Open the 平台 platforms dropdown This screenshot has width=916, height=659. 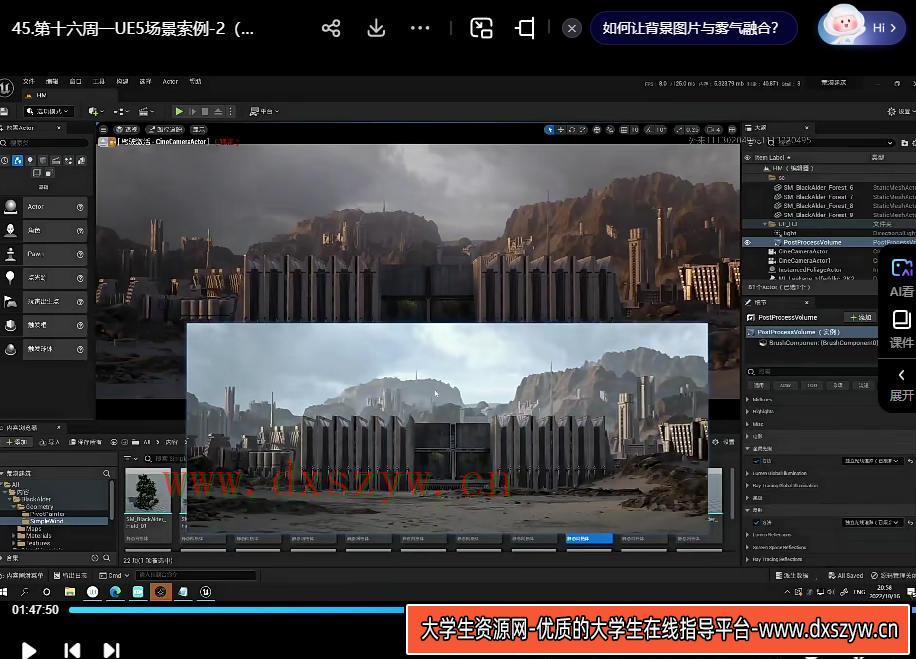265,111
